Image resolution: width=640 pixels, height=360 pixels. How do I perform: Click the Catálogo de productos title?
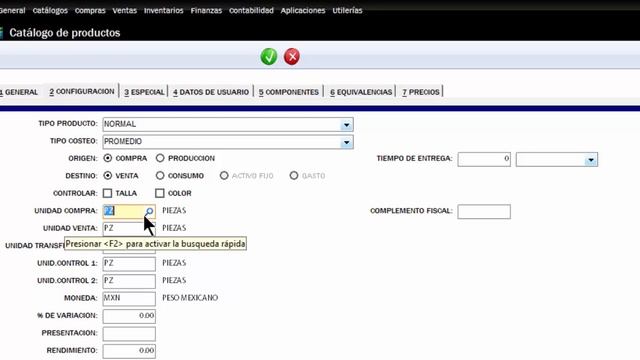(64, 33)
